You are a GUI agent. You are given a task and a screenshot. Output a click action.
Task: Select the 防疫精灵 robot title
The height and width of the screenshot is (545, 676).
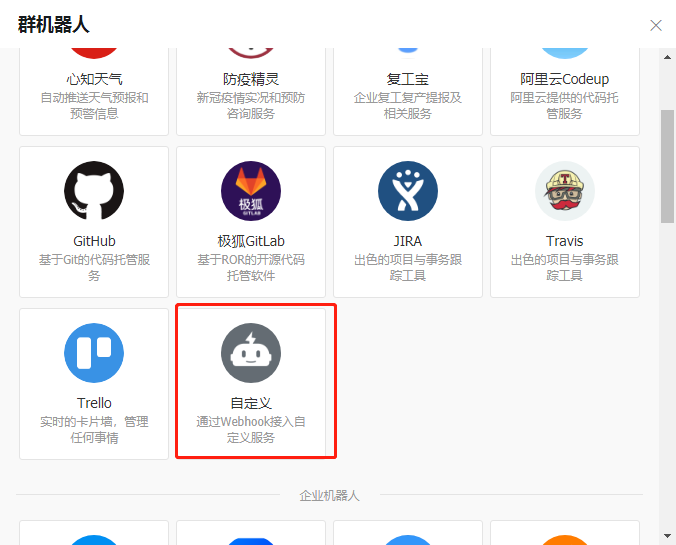pos(251,79)
